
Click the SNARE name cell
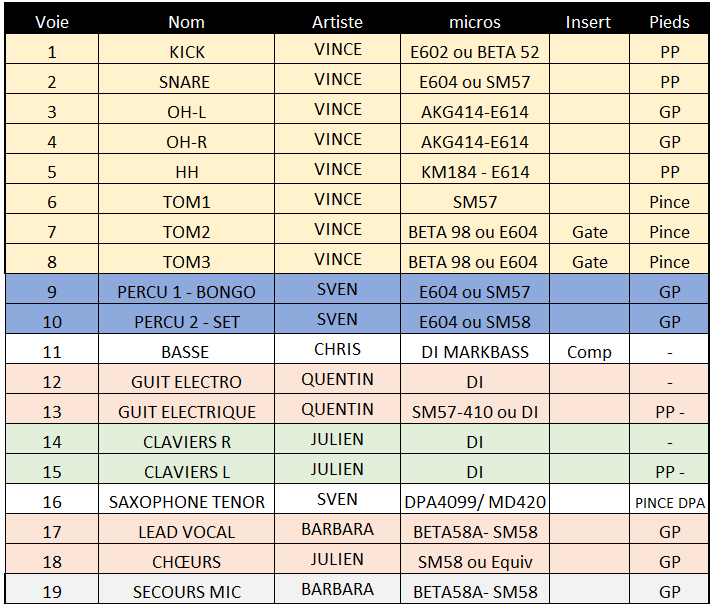click(x=186, y=81)
